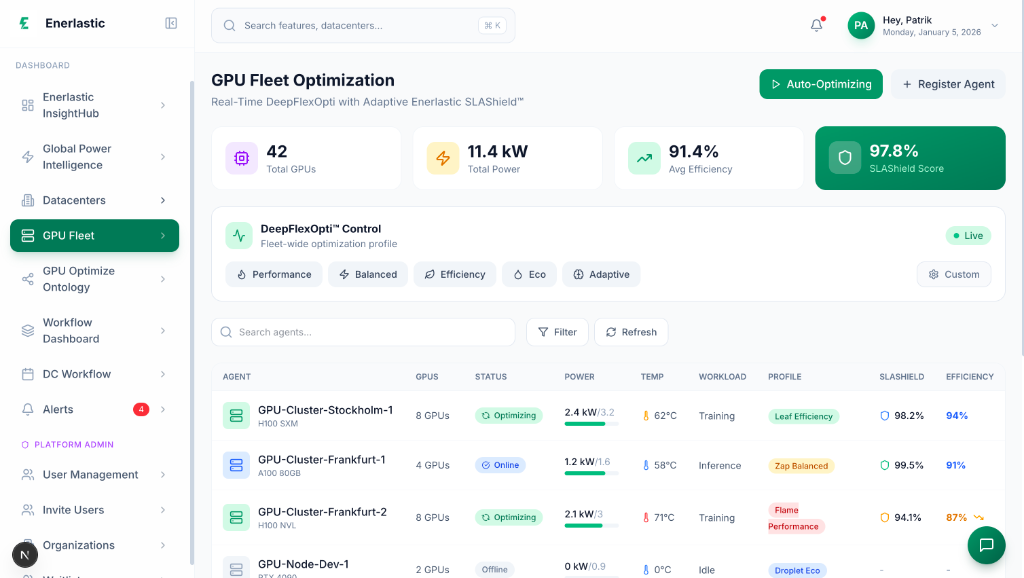Viewport: 1024px width, 578px height.
Task: Open the Patrik user account dropdown
Action: point(923,26)
